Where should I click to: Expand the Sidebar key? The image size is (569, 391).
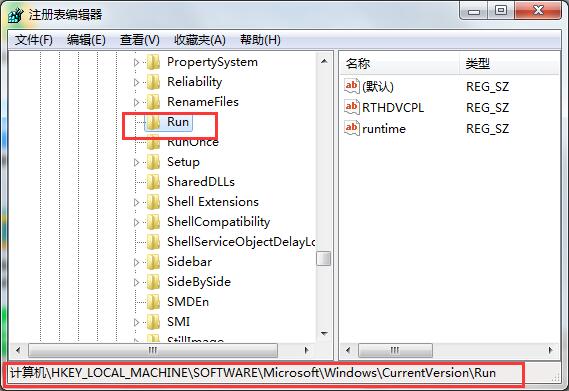coord(136,262)
